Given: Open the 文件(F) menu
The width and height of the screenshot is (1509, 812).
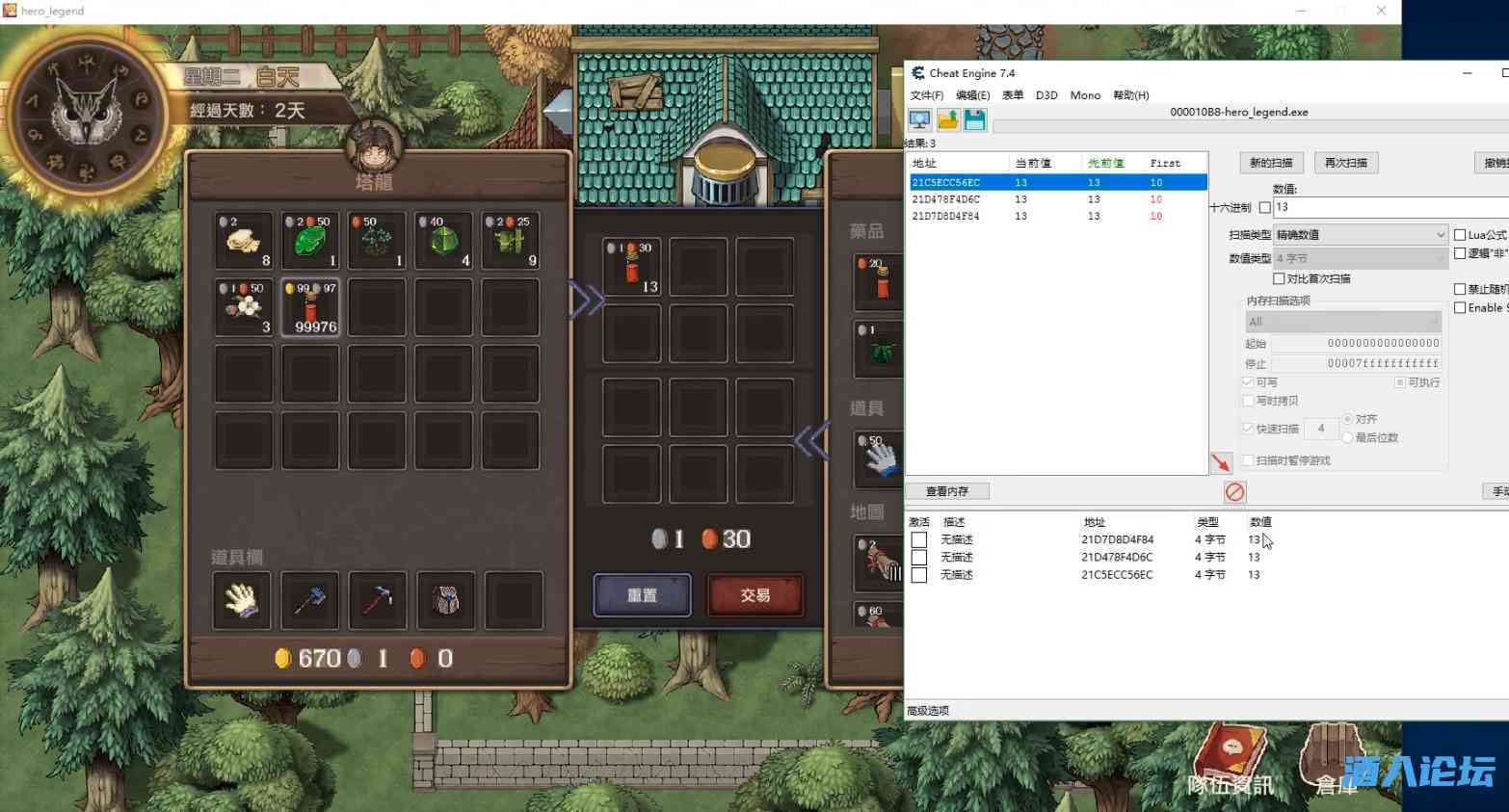Looking at the screenshot, I should click(x=926, y=95).
